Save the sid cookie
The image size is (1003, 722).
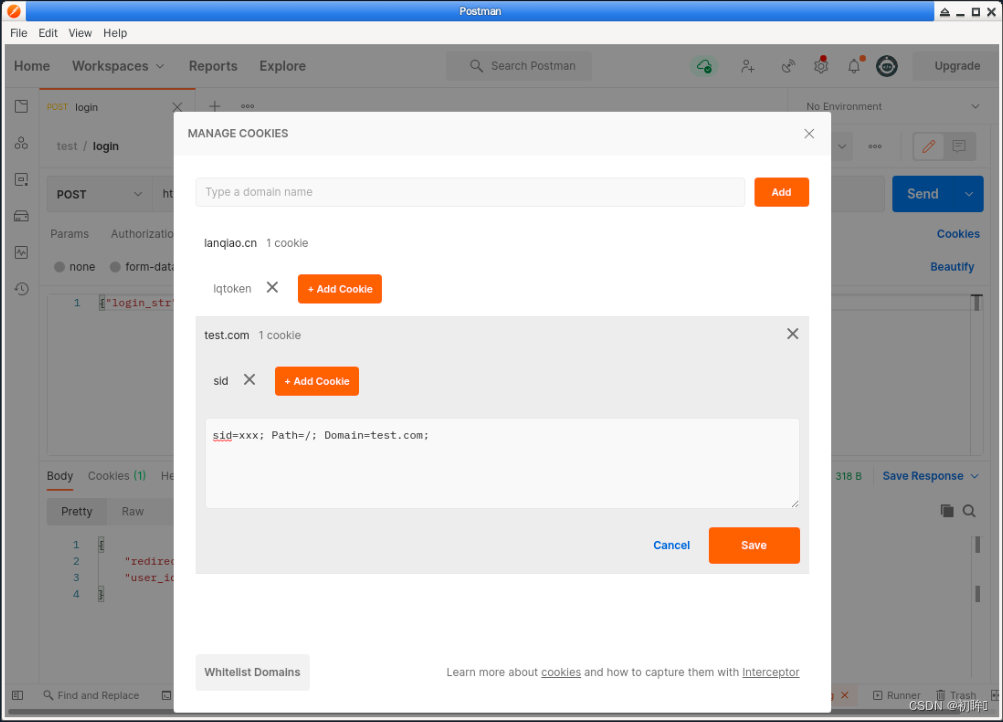(x=754, y=545)
